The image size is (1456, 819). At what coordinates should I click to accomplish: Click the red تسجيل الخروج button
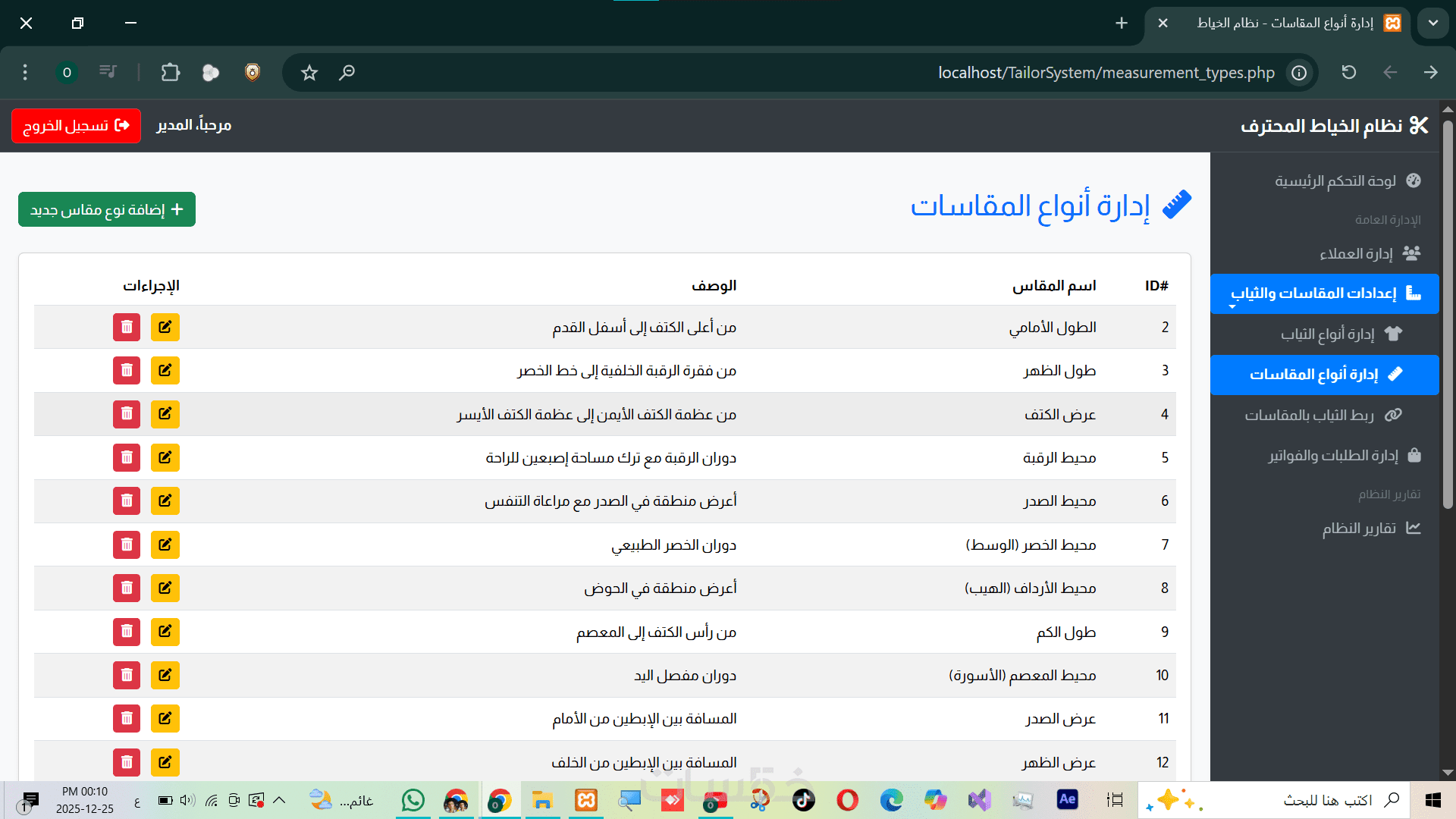76,125
